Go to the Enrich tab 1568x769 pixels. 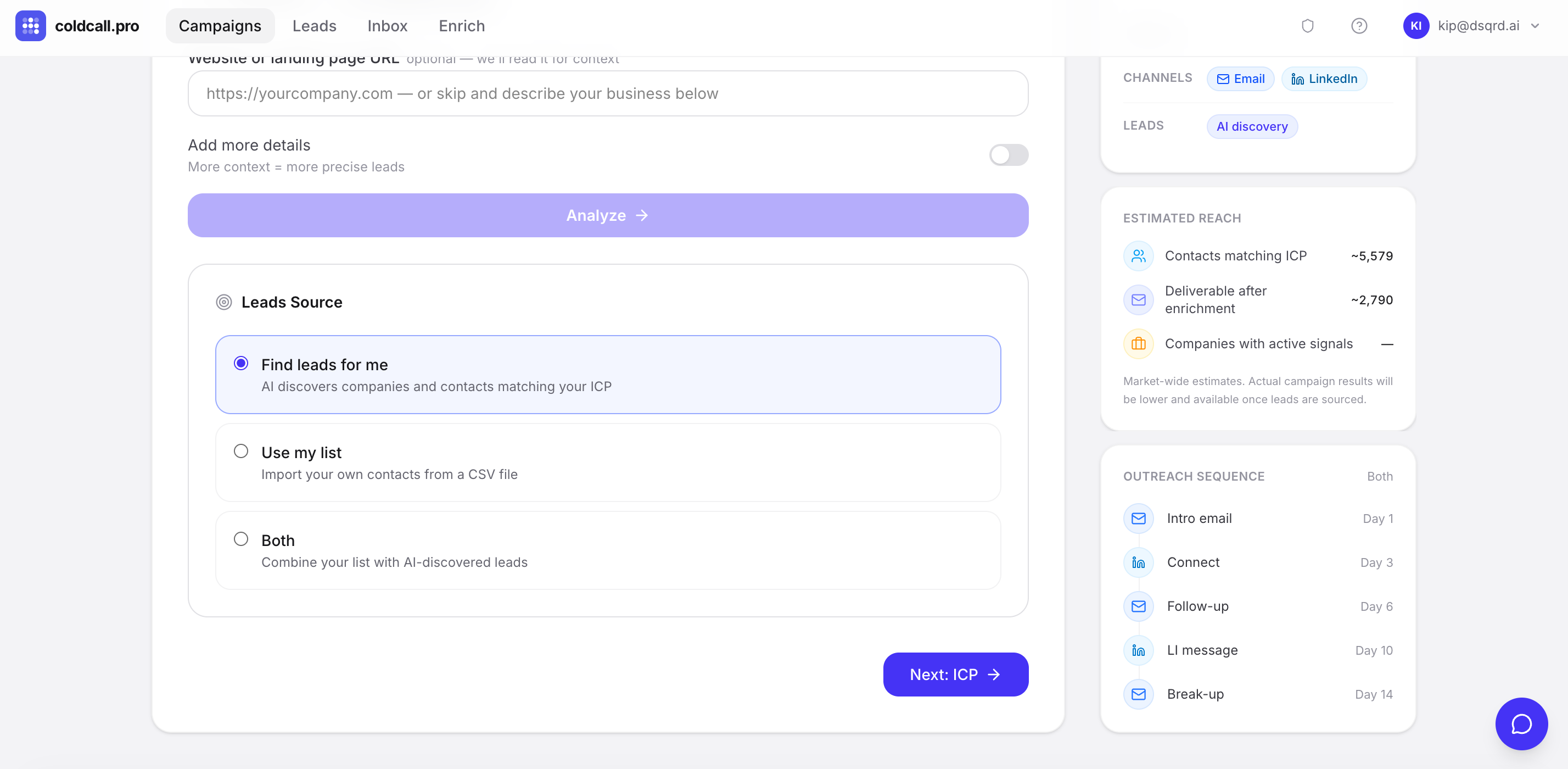461,26
